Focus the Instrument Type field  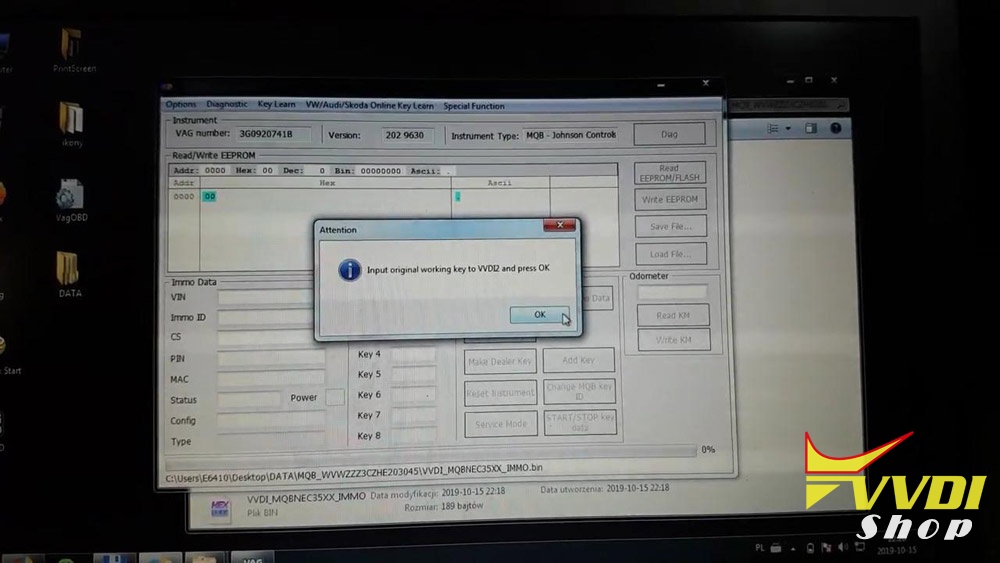(x=570, y=135)
